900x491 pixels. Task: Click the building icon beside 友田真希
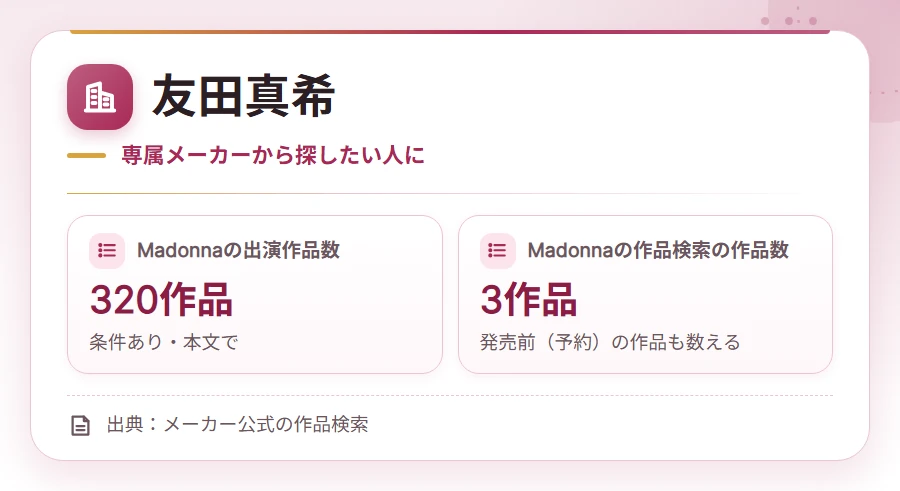click(x=100, y=96)
